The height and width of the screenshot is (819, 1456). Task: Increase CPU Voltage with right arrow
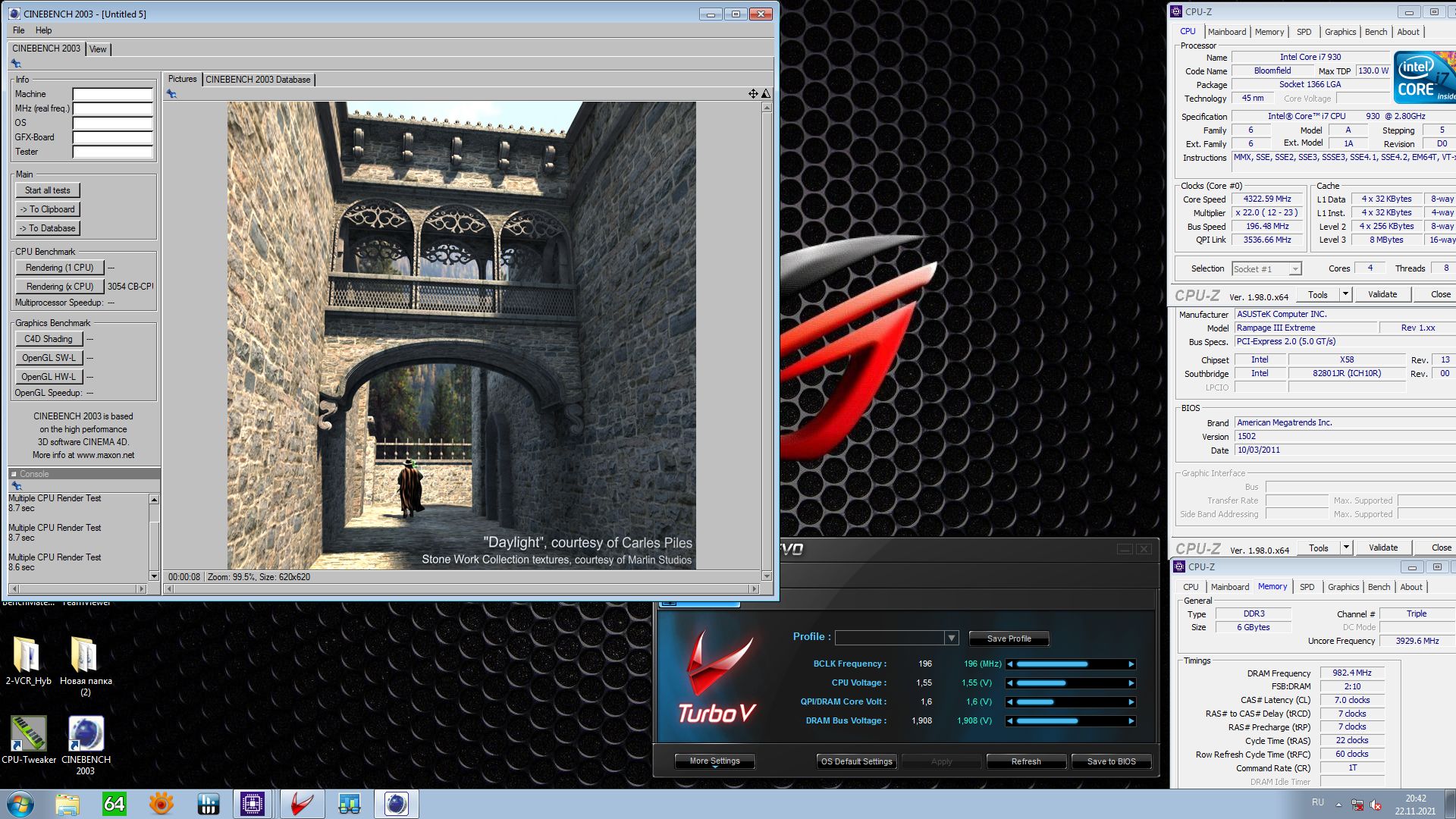[1131, 683]
